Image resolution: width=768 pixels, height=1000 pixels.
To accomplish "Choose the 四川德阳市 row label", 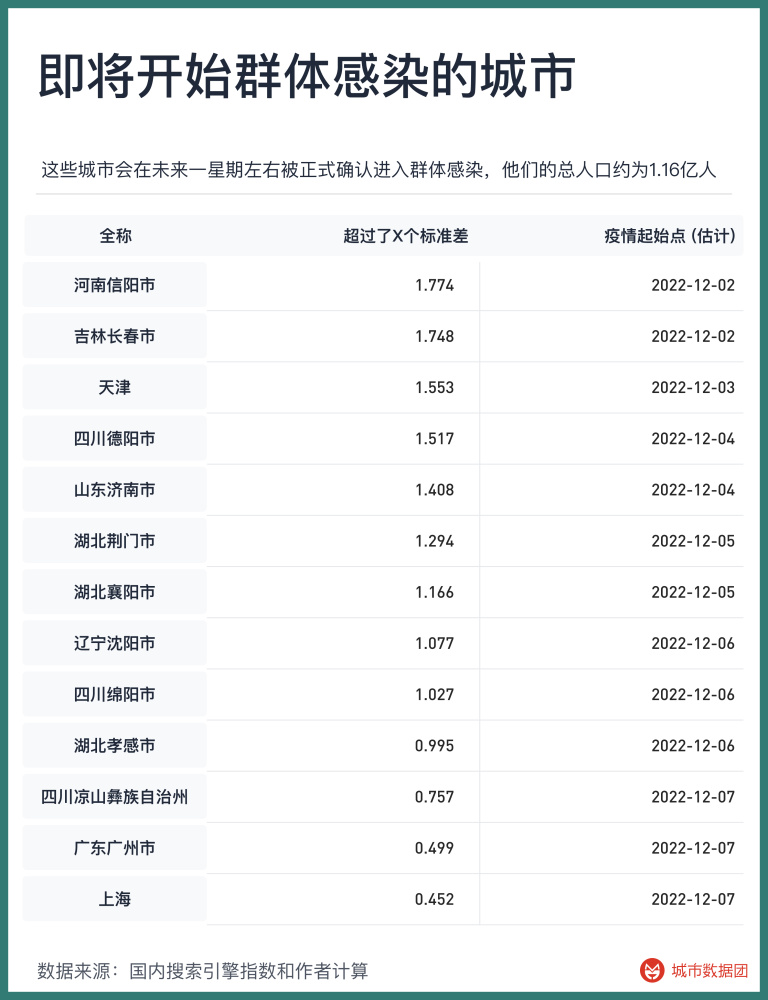I will tap(115, 439).
